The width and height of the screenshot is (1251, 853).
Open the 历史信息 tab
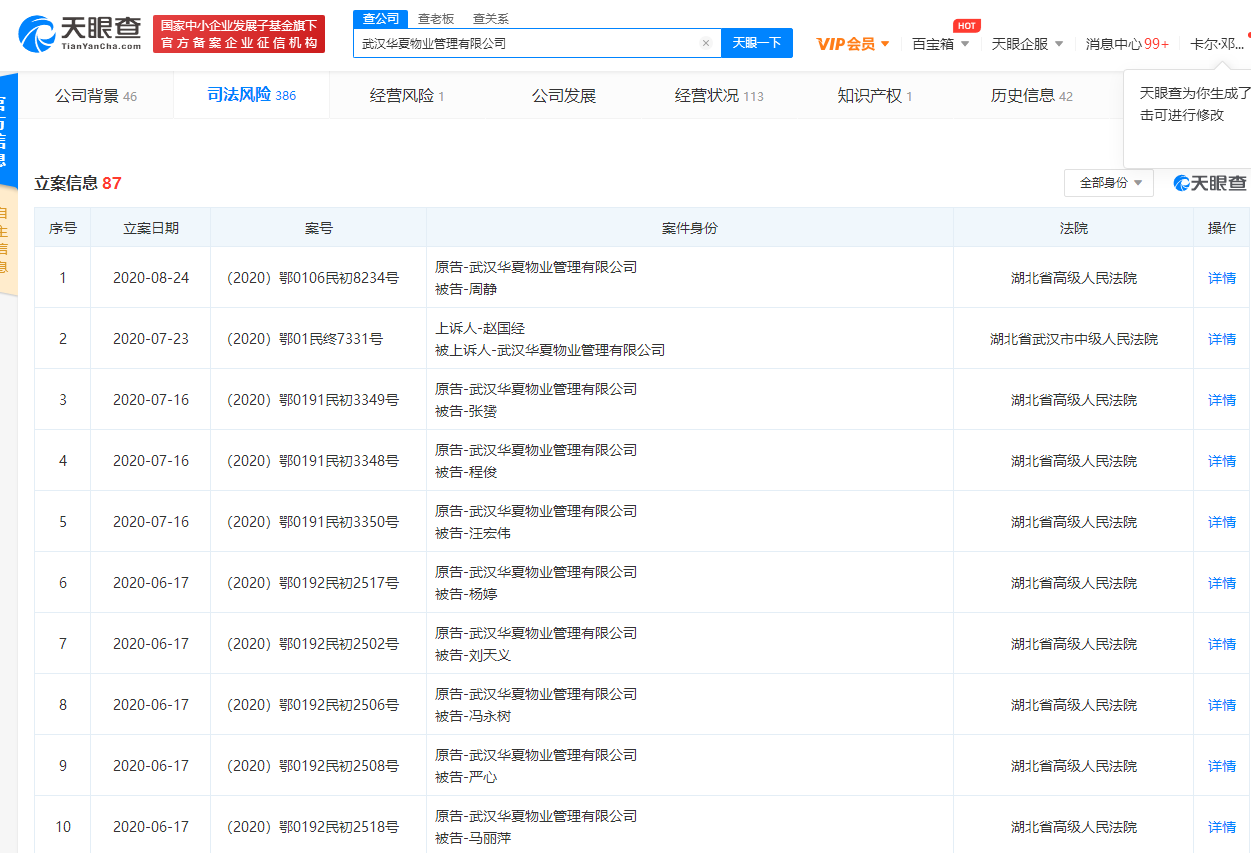tap(1031, 96)
